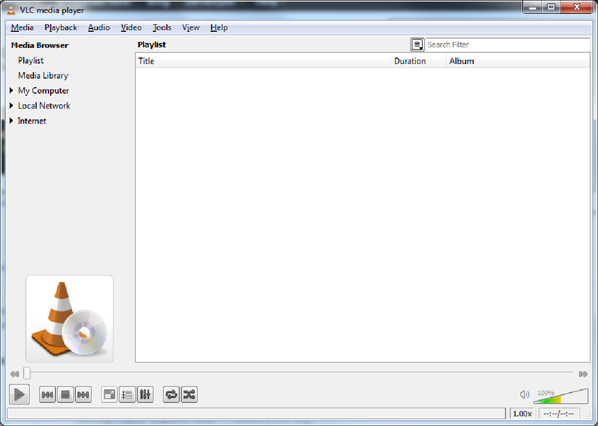Toggle shuffle random playback
The image size is (598, 426).
(x=189, y=394)
